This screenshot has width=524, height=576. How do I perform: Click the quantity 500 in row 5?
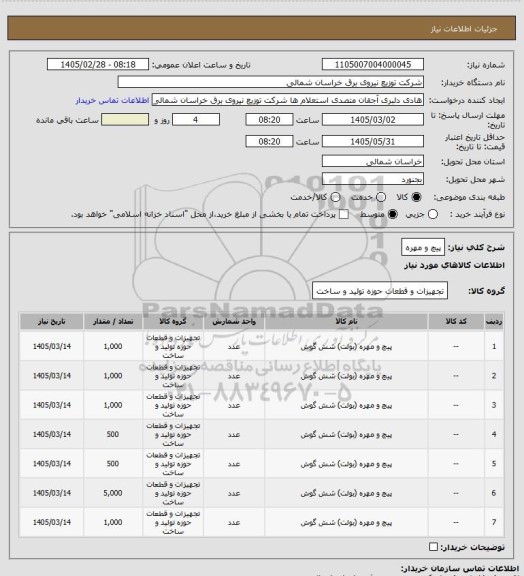113,464
